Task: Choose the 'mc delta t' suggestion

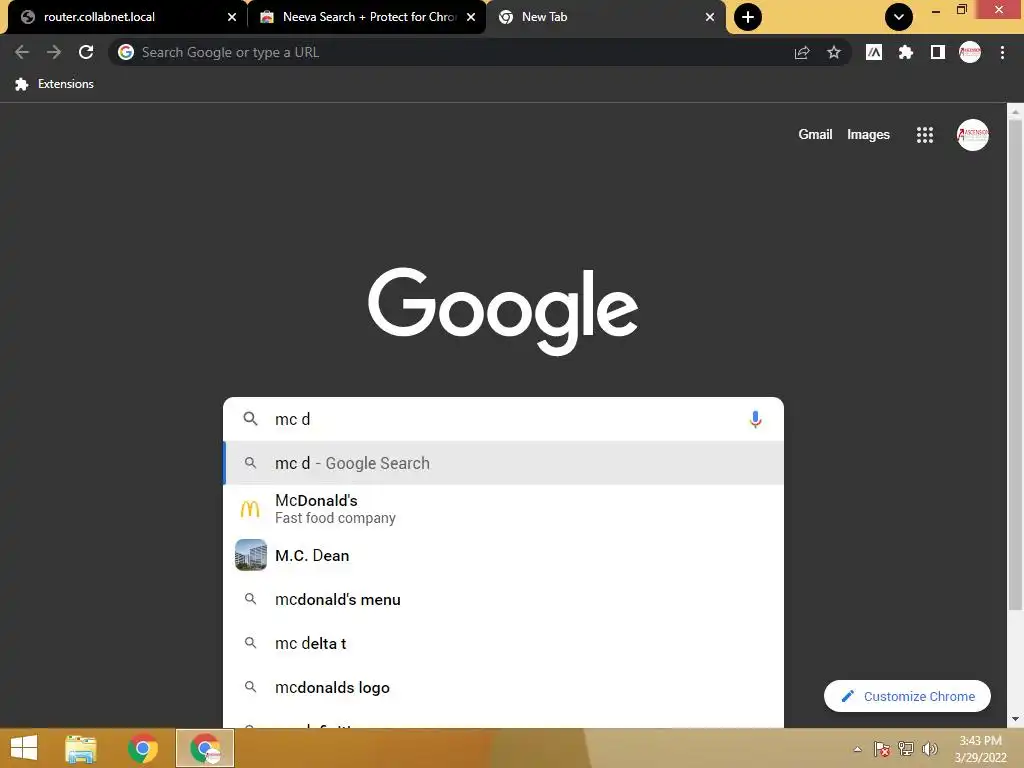Action: point(503,643)
